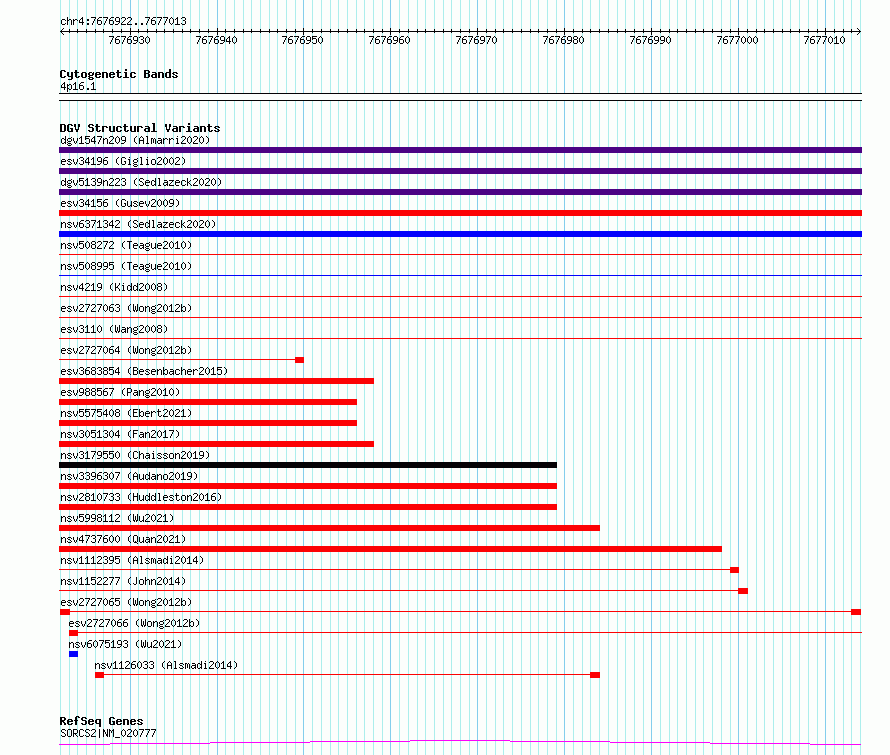
Task: Select nsv508272 (Teague2010) label
Action: click(x=126, y=245)
